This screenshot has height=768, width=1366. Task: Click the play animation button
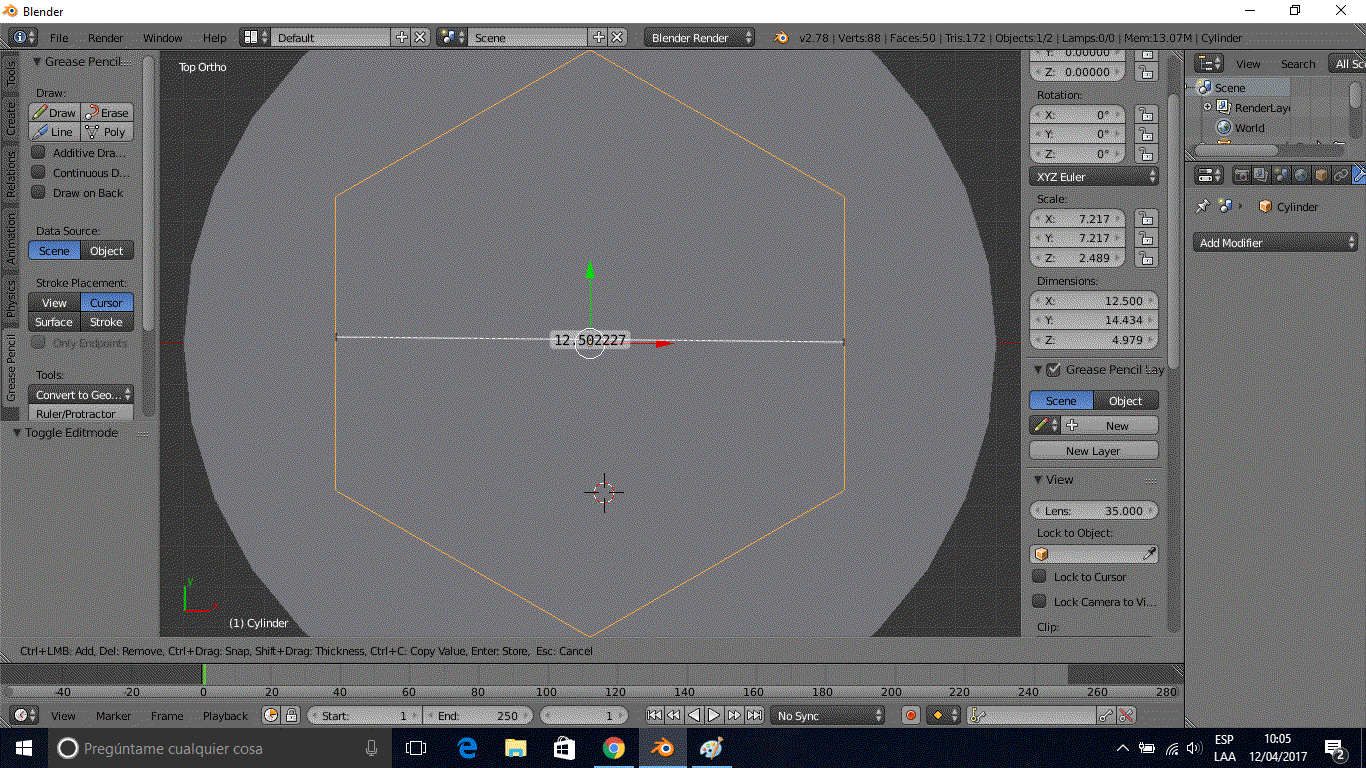pyautogui.click(x=714, y=715)
